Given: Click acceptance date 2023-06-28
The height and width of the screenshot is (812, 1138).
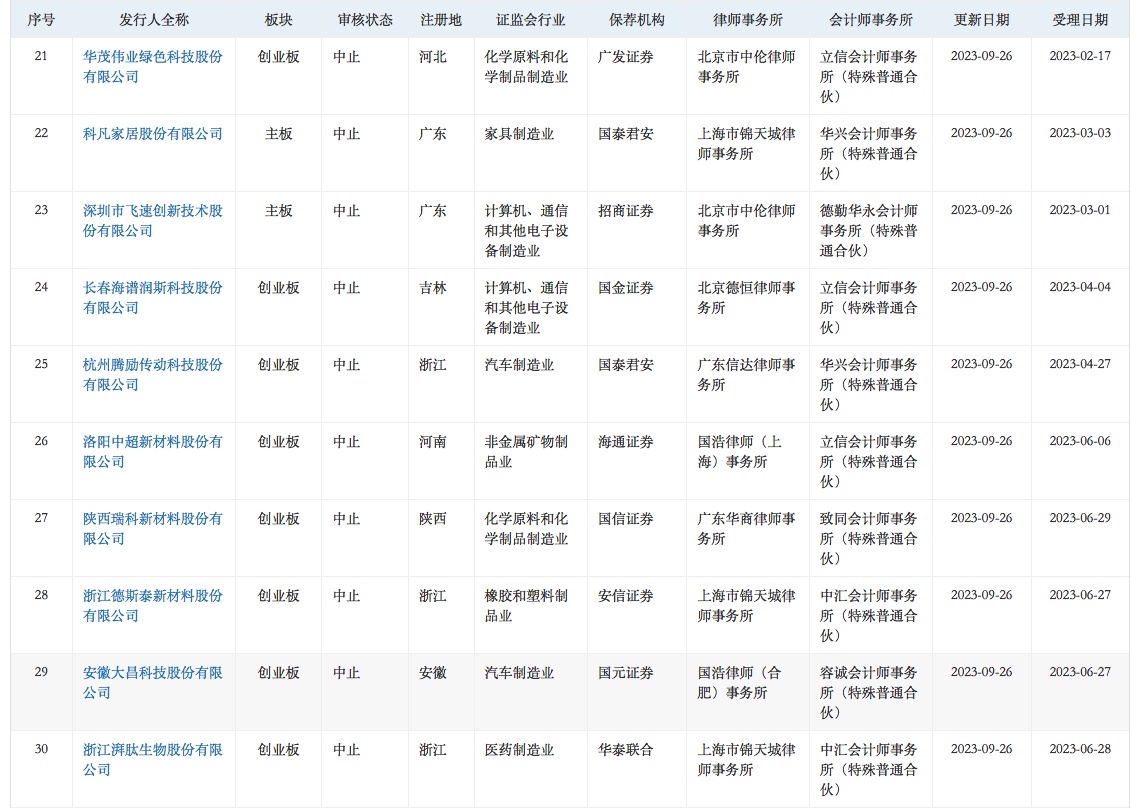Looking at the screenshot, I should click(1080, 748).
